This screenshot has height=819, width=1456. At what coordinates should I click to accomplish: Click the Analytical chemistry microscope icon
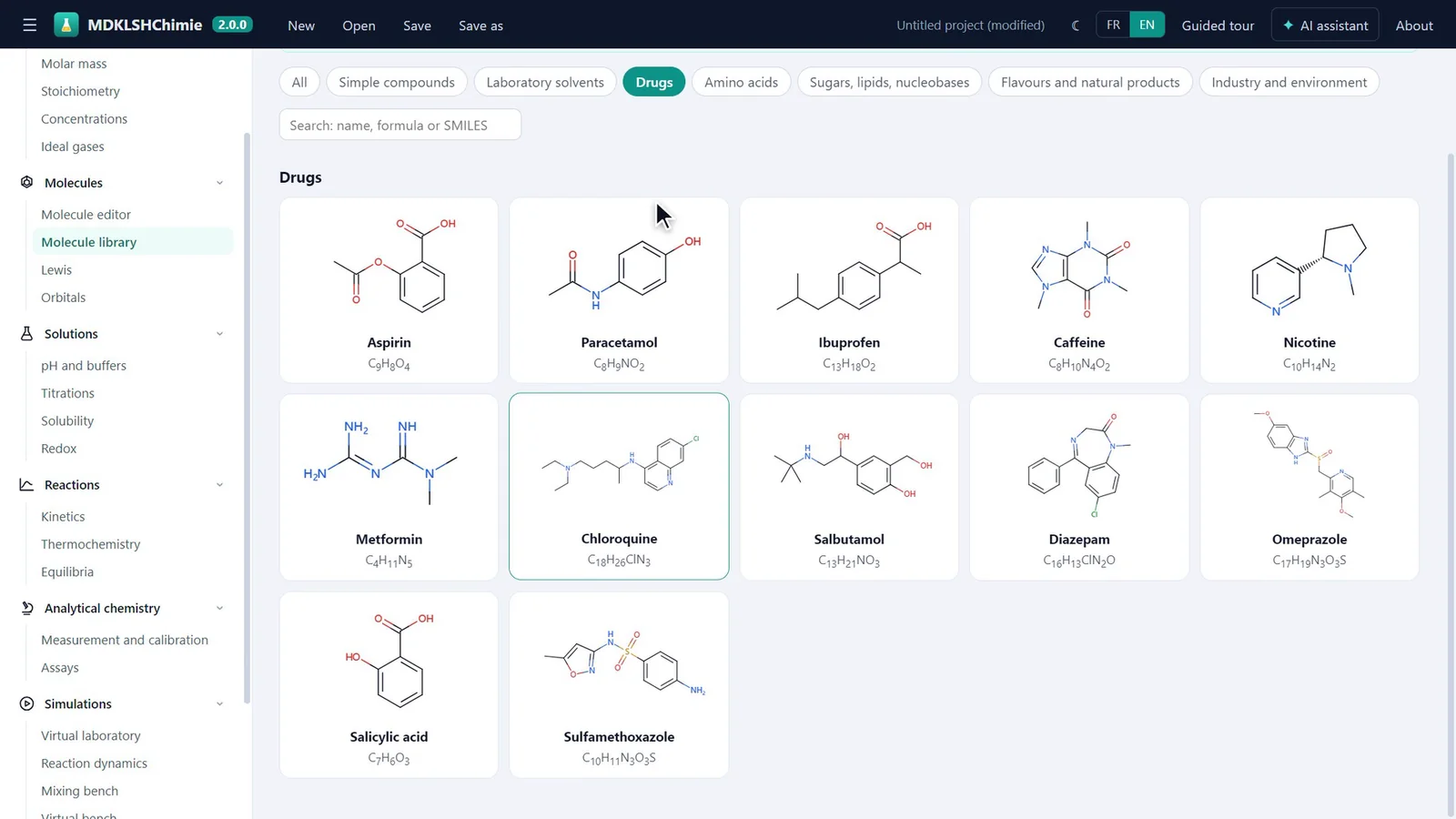(26, 608)
